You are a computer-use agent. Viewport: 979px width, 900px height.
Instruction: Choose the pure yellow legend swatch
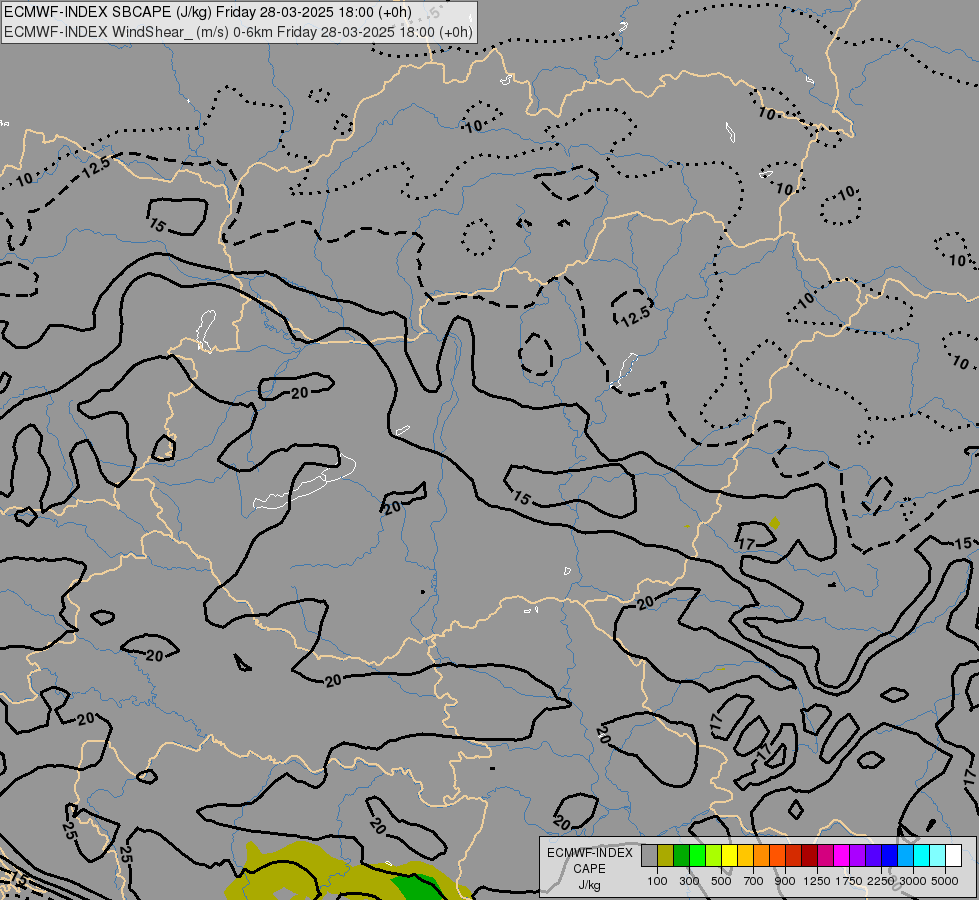[729, 856]
